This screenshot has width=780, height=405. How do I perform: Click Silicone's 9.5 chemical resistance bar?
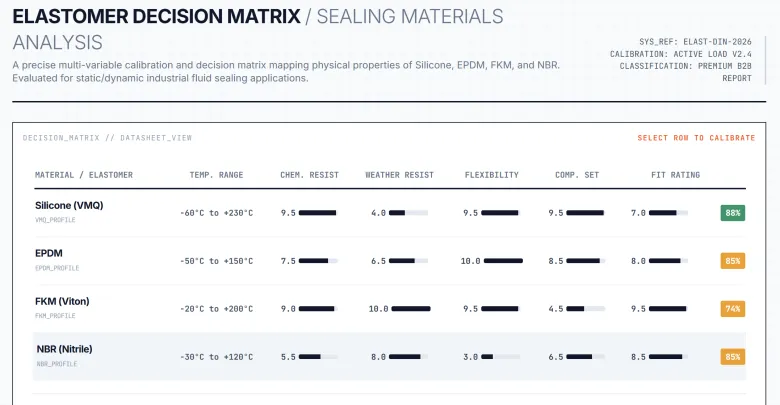(x=318, y=213)
